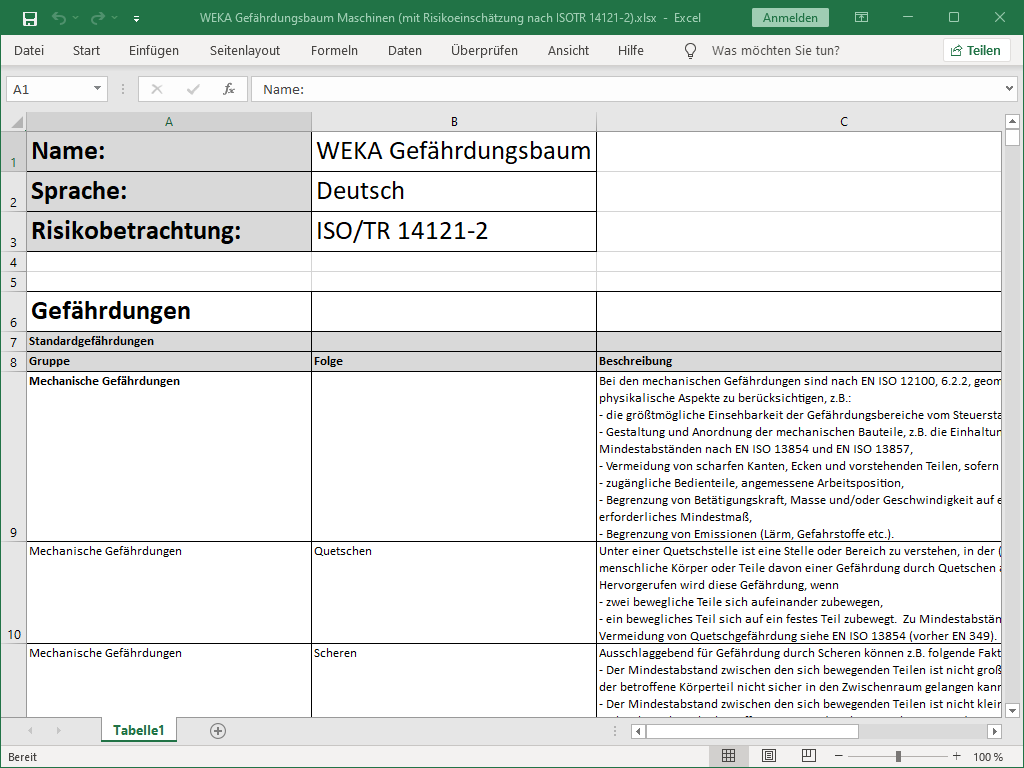This screenshot has height=768, width=1024.
Task: Click the Teilen share button
Action: coord(976,50)
